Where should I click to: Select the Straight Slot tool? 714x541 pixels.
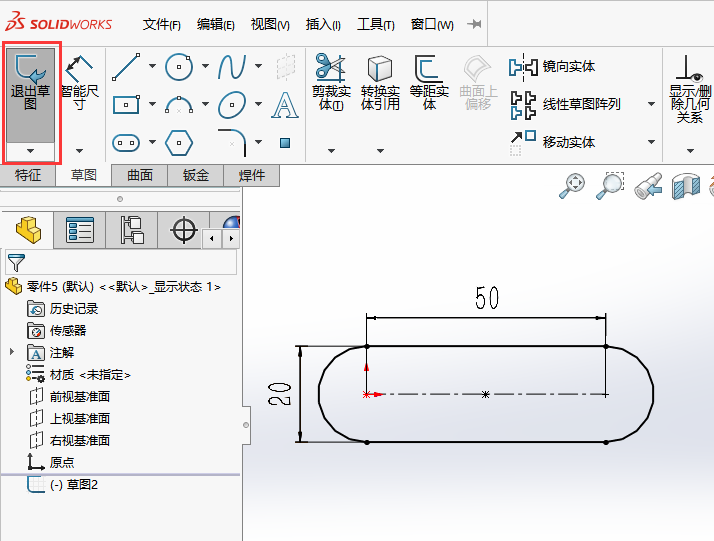pos(126,143)
